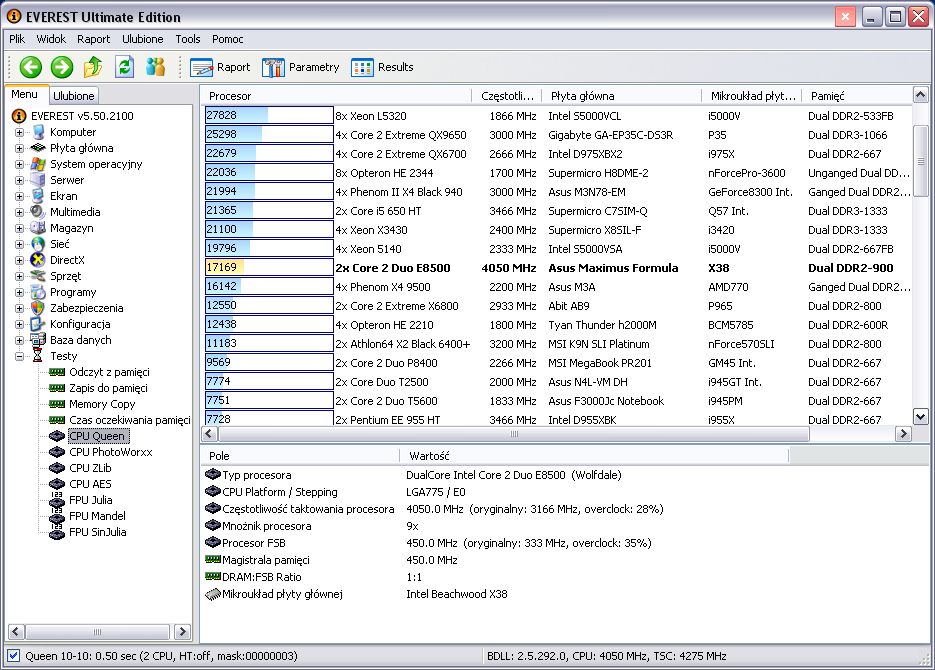Open the Raport menu
The height and width of the screenshot is (670, 935).
click(x=94, y=39)
